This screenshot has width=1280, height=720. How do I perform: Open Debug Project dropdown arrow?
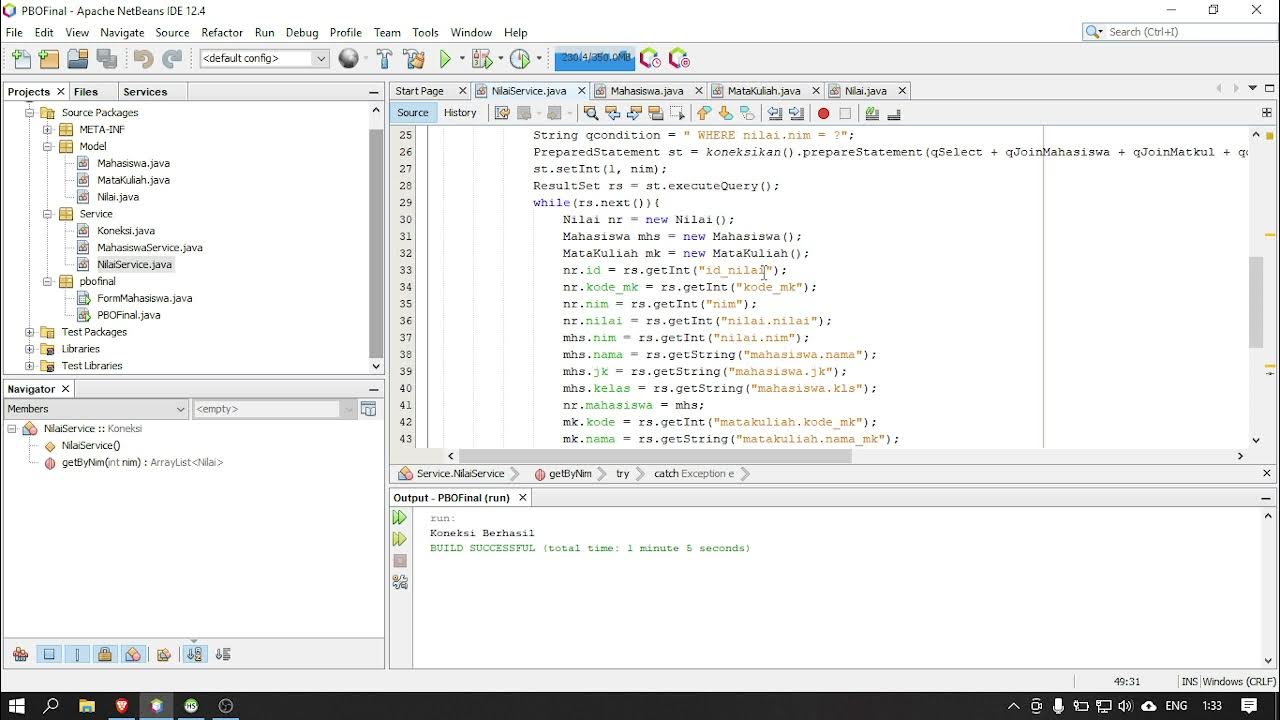pyautogui.click(x=499, y=59)
